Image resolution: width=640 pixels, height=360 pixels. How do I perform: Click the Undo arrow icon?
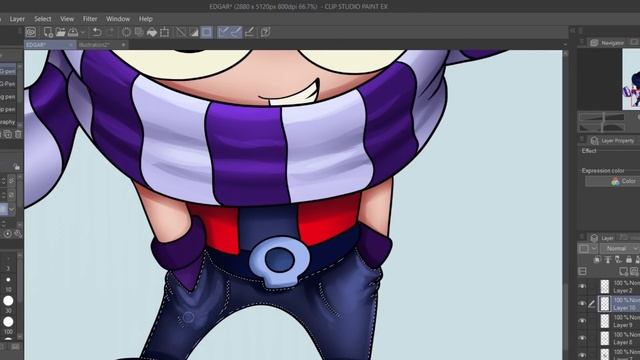(x=97, y=32)
